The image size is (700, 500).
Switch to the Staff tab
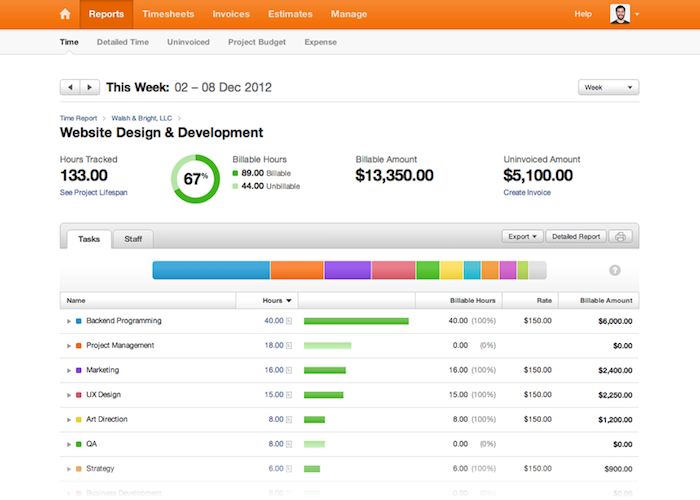(x=132, y=239)
